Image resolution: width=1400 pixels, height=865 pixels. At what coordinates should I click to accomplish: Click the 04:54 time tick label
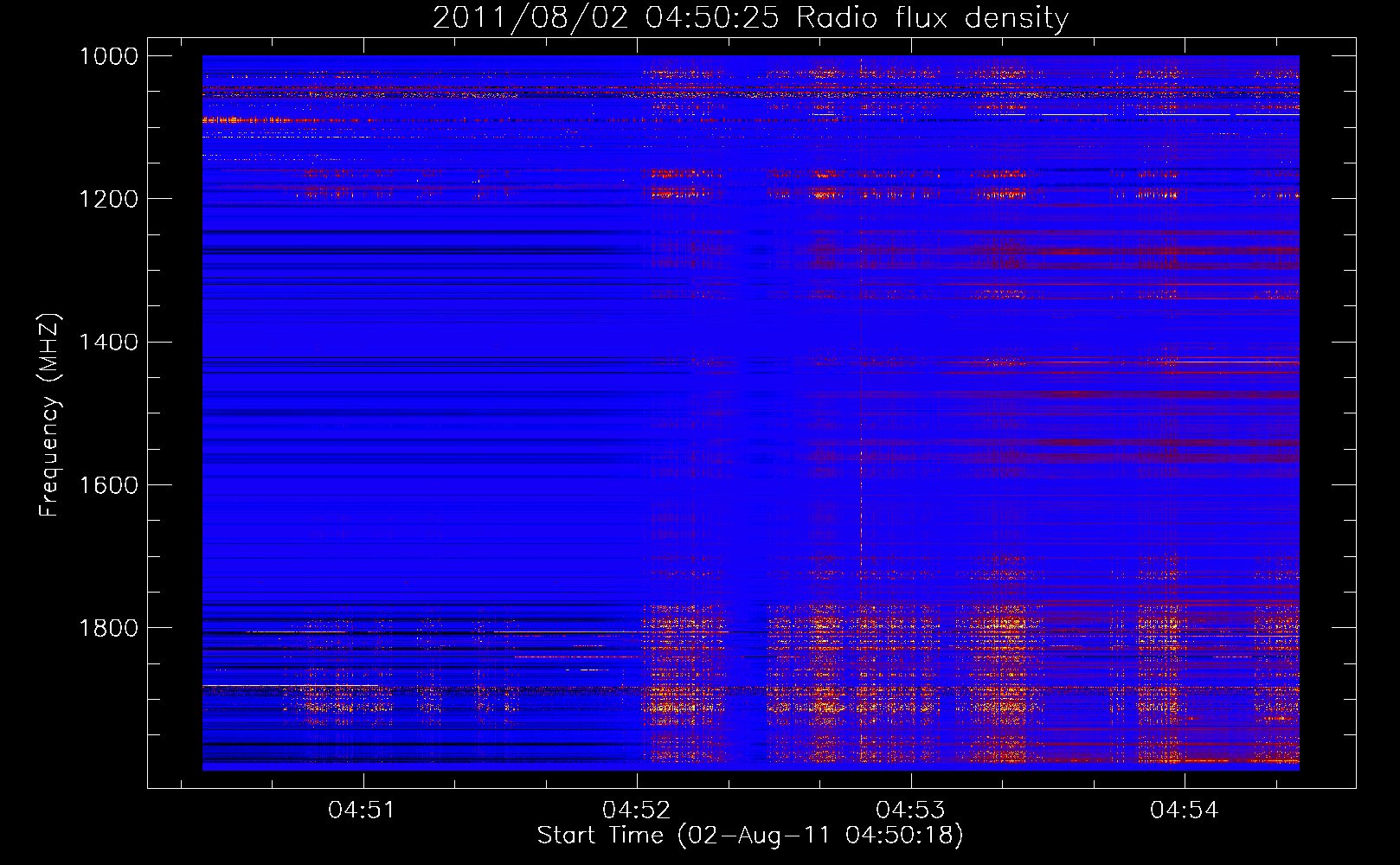click(x=1185, y=810)
